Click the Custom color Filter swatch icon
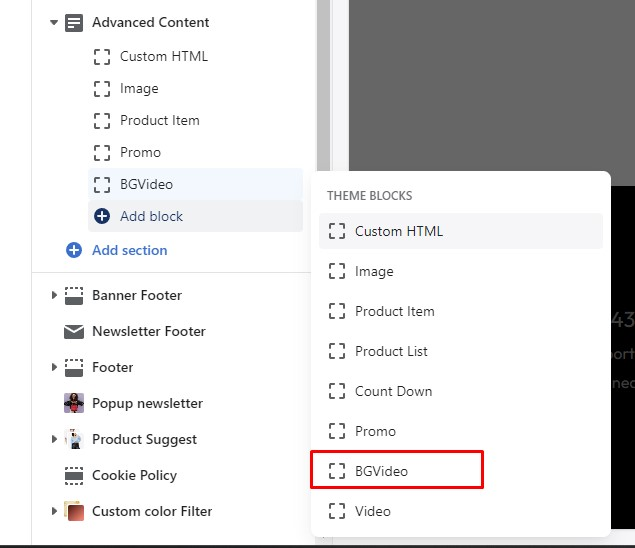Screen dimensions: 635x548 74,511
